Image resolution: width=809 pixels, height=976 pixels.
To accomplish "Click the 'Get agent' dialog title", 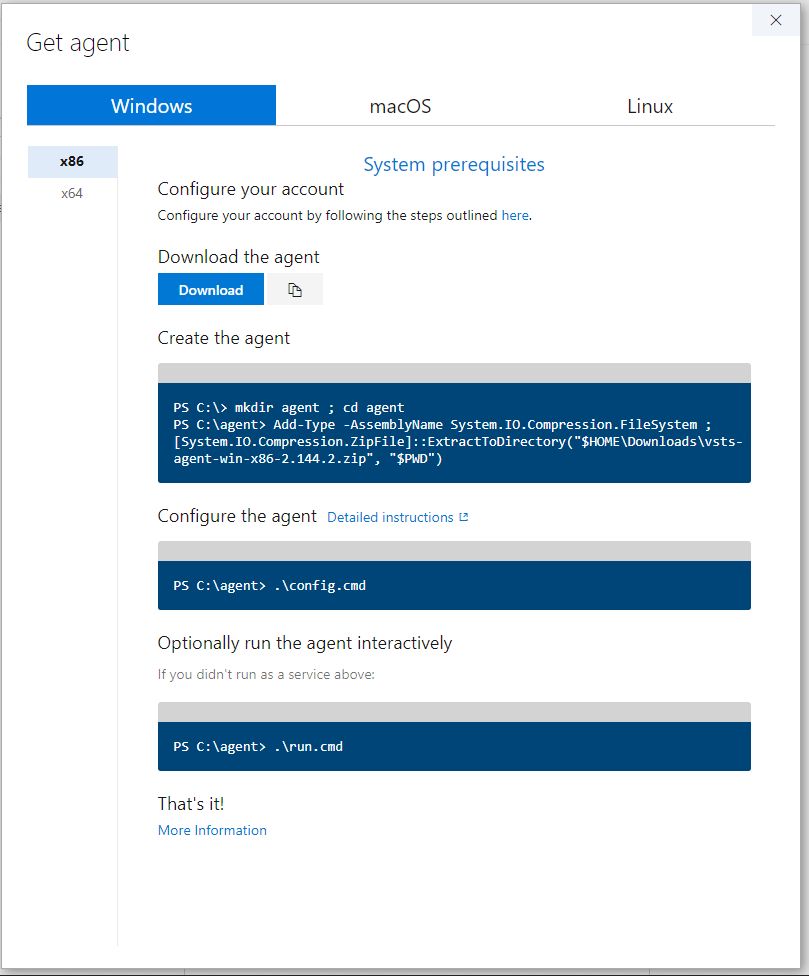I will click(x=78, y=44).
